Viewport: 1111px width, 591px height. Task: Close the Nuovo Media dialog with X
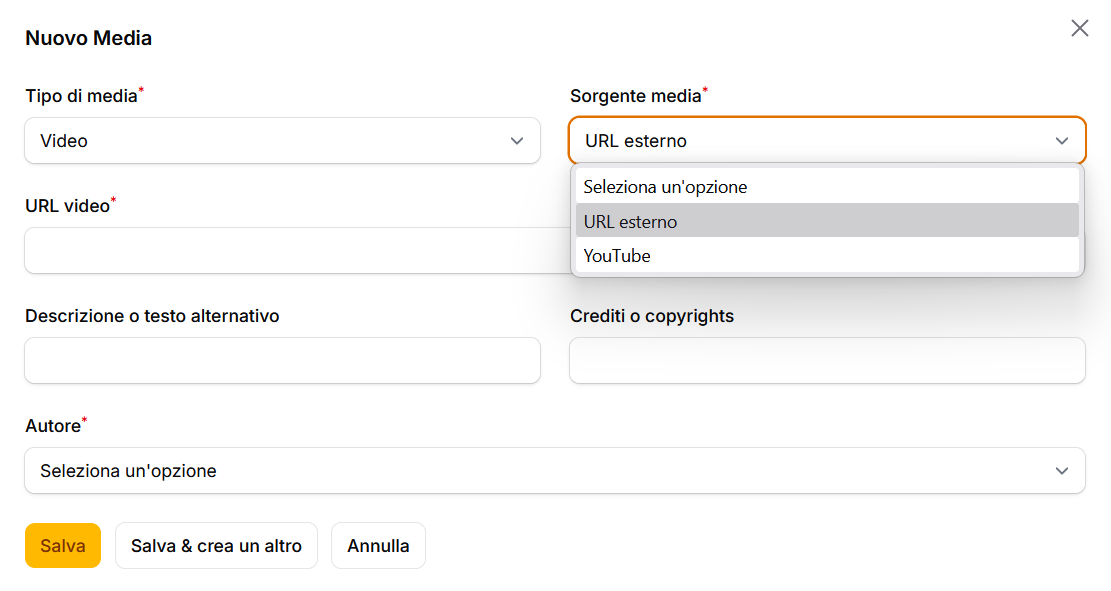click(x=1080, y=28)
